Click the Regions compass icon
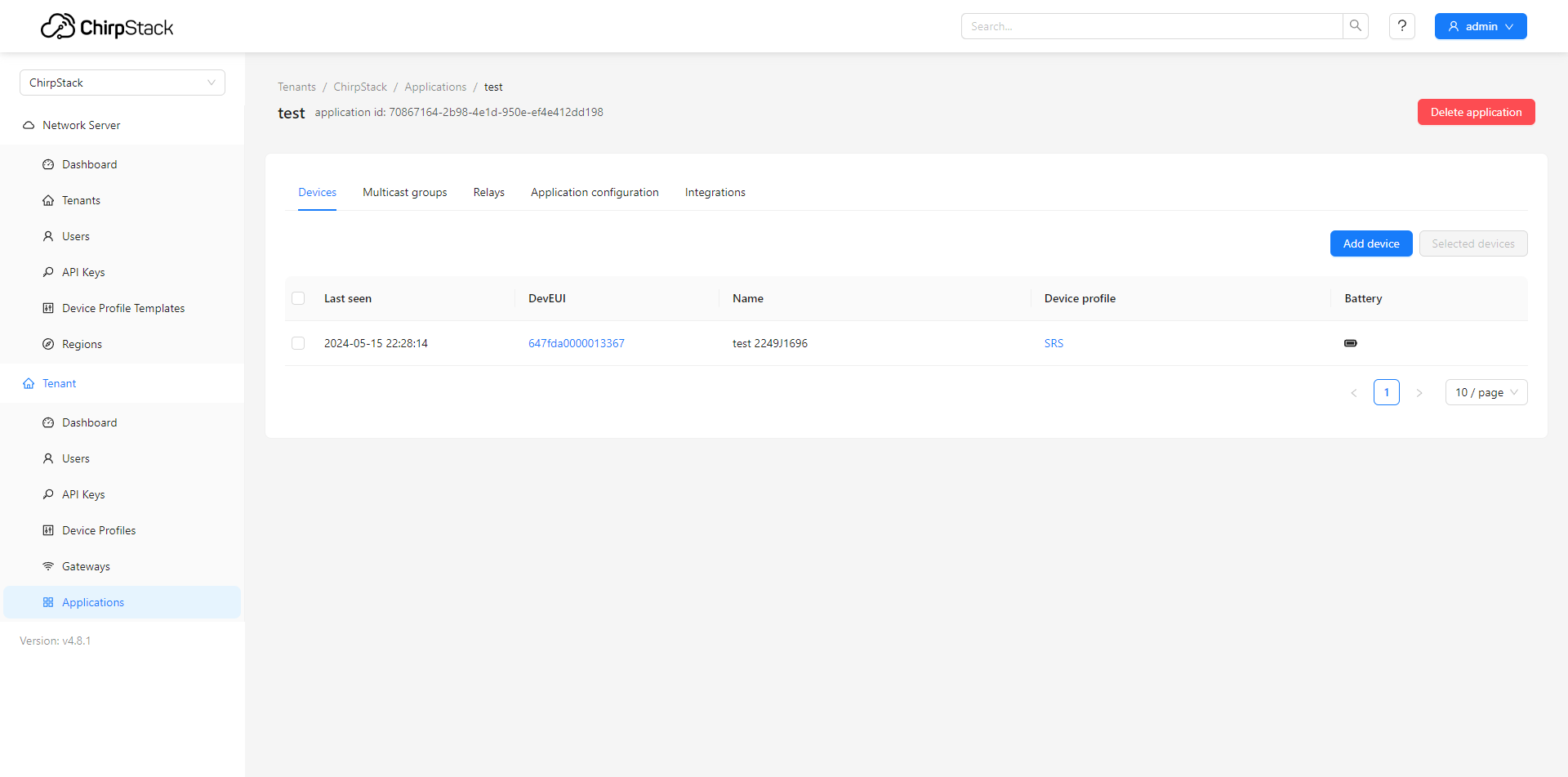The height and width of the screenshot is (777, 1568). (48, 343)
